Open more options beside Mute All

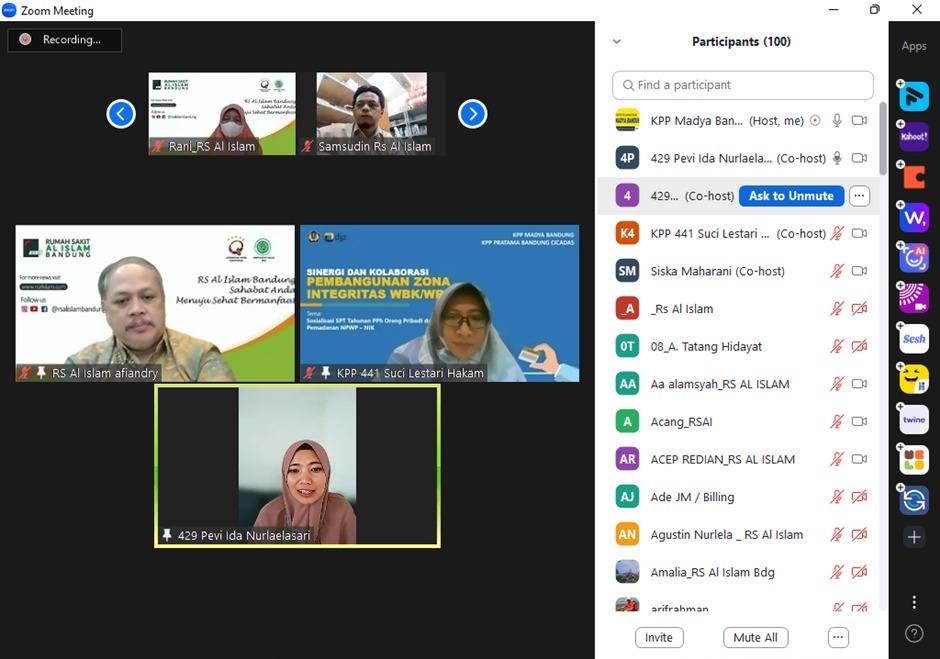click(838, 637)
